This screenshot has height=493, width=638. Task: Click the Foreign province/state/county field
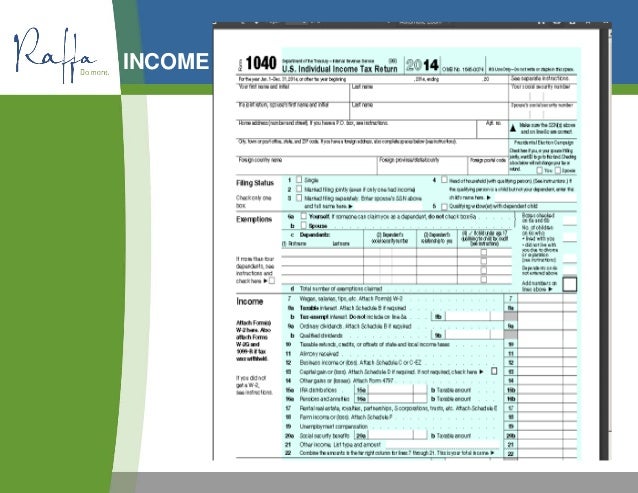[422, 166]
